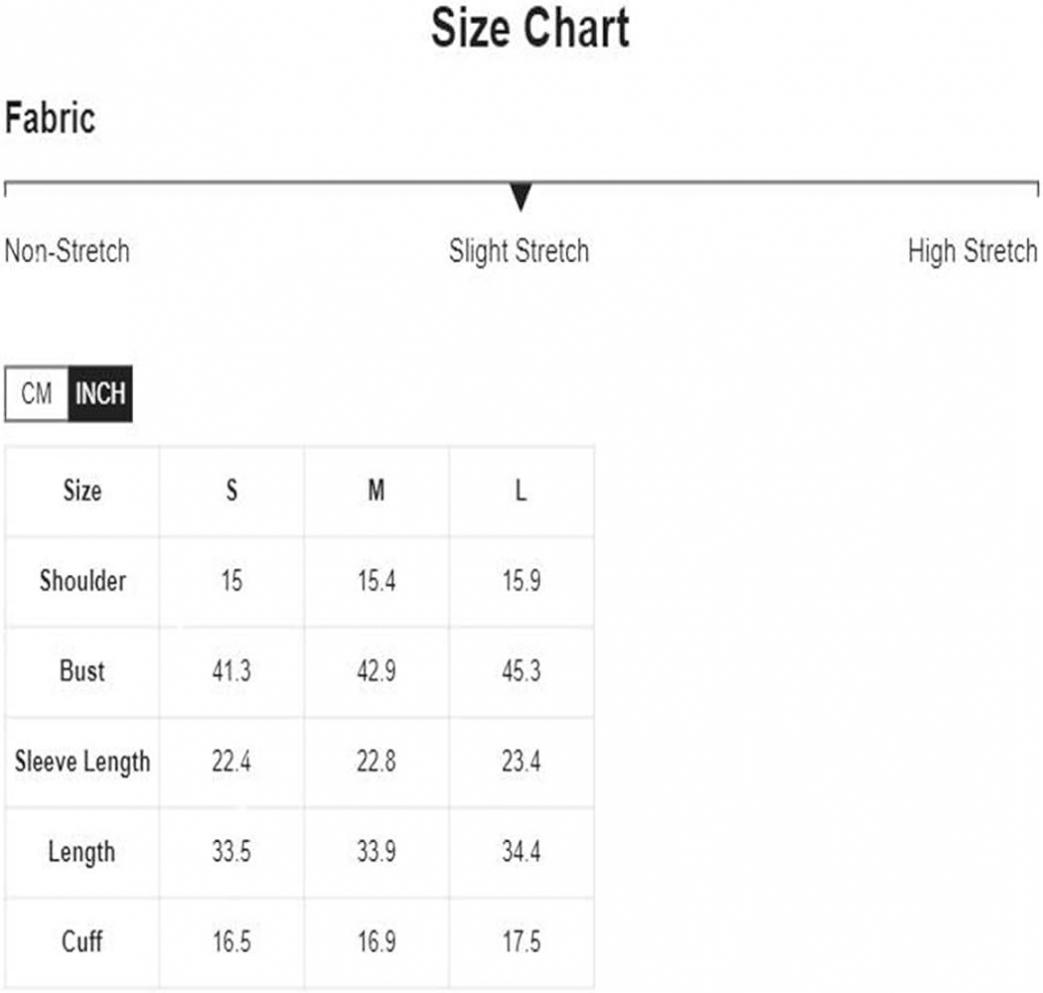The height and width of the screenshot is (993, 1043).
Task: Click the Length row label
Action: pos(82,852)
